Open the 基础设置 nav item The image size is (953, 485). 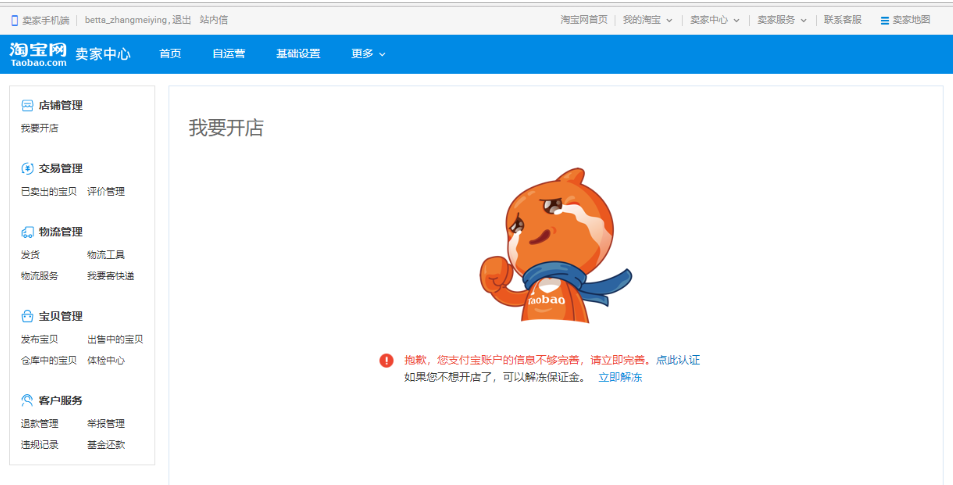point(298,54)
